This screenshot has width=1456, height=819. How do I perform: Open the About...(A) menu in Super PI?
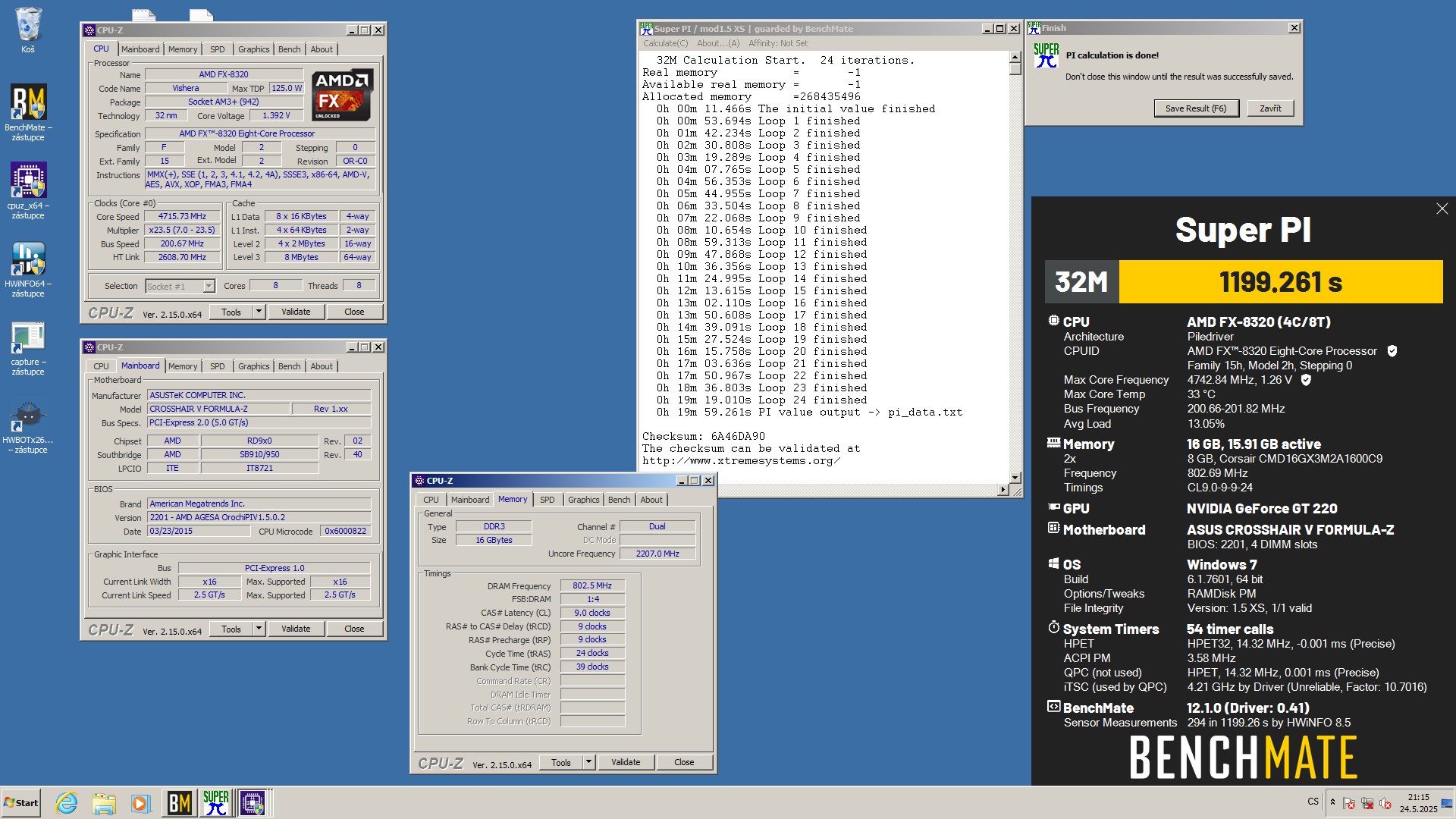coord(717,43)
